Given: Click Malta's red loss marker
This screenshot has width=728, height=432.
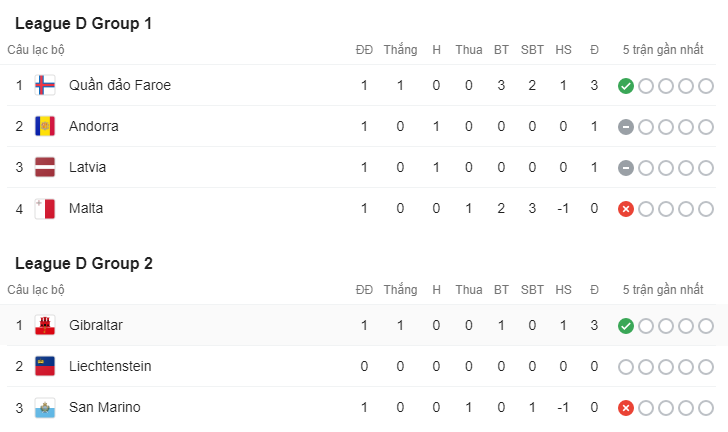Looking at the screenshot, I should pyautogui.click(x=626, y=209).
